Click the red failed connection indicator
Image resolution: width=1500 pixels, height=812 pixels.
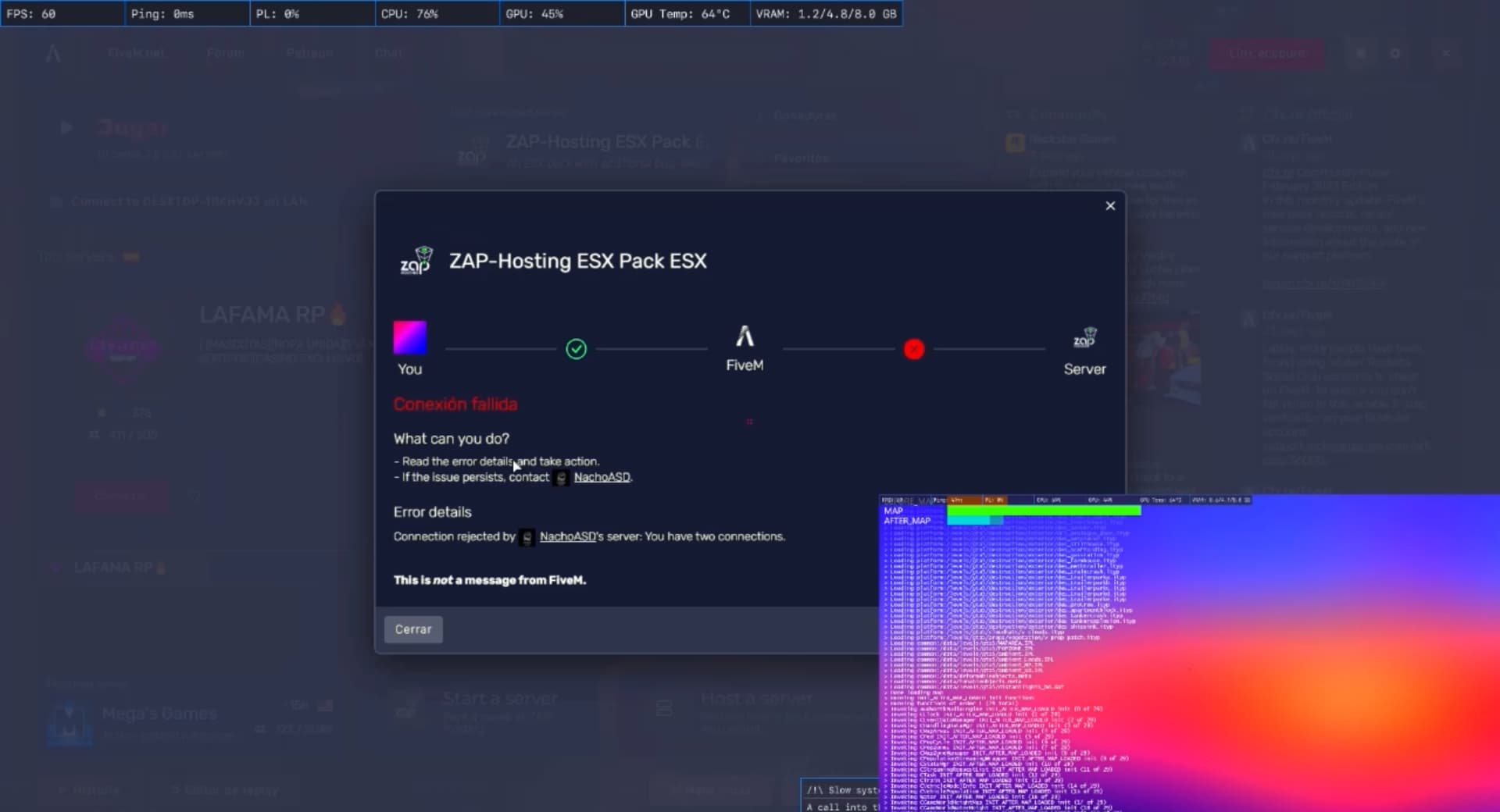914,349
